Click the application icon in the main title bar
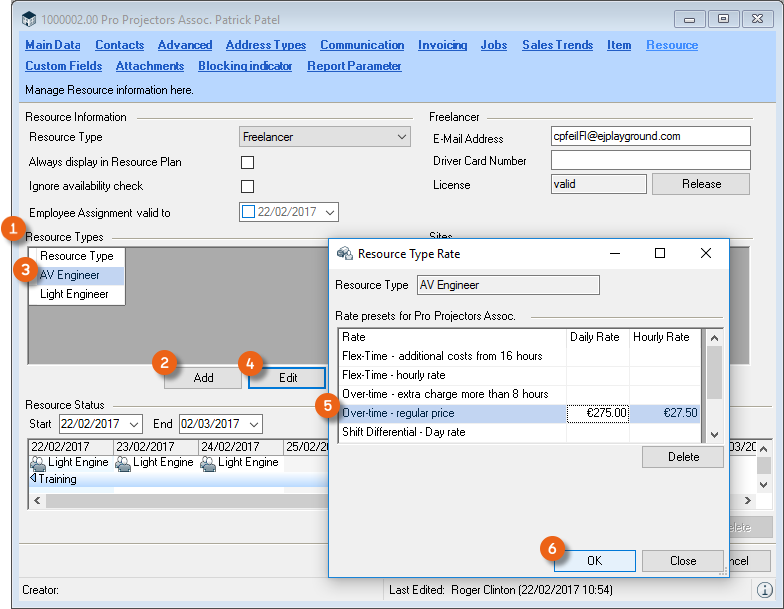The width and height of the screenshot is (784, 609). point(28,19)
